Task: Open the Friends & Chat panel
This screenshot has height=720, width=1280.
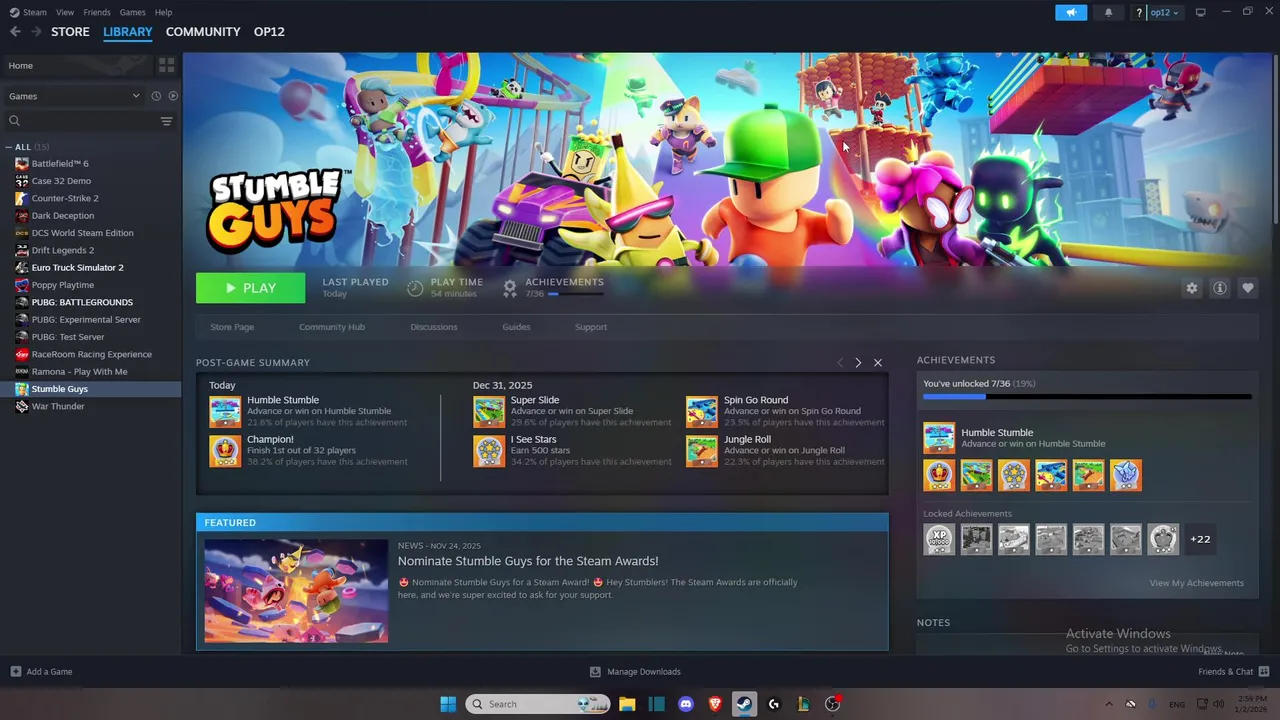Action: click(x=1233, y=672)
